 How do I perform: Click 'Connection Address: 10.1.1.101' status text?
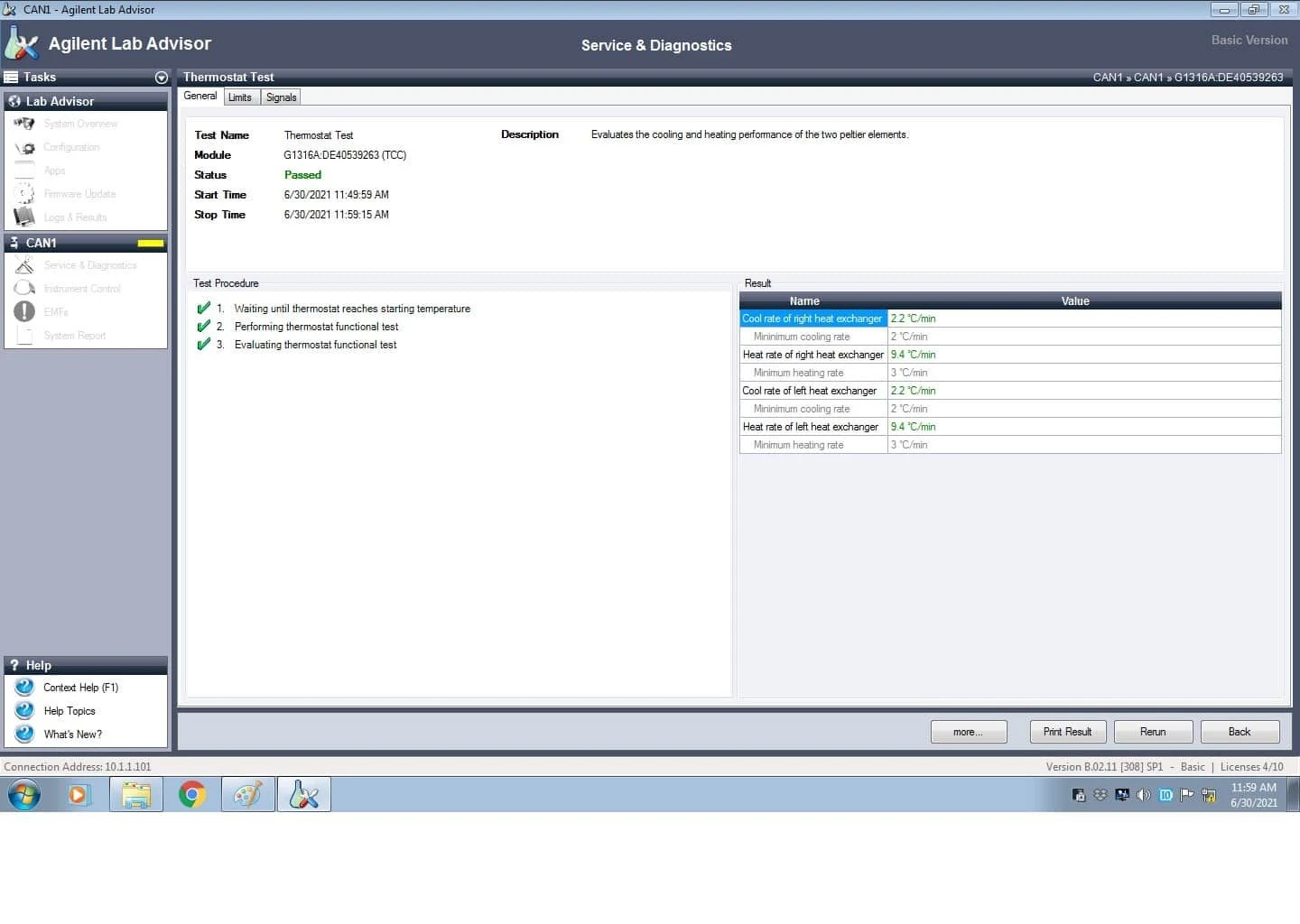[78, 767]
